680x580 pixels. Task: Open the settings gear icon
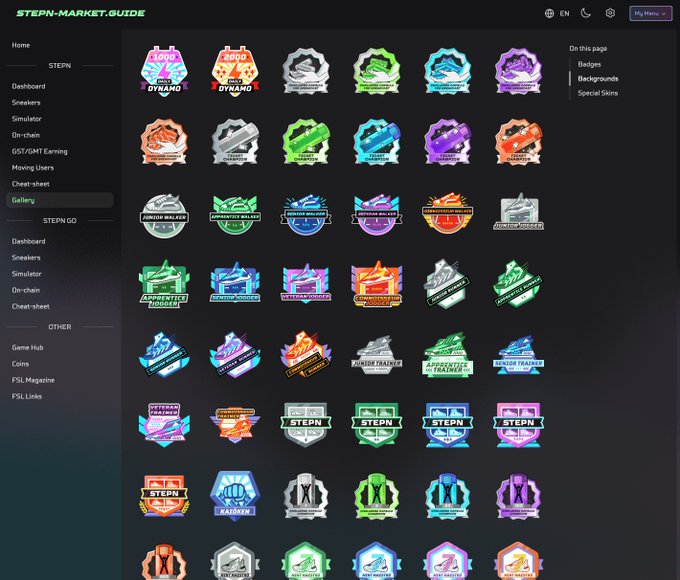[x=610, y=13]
